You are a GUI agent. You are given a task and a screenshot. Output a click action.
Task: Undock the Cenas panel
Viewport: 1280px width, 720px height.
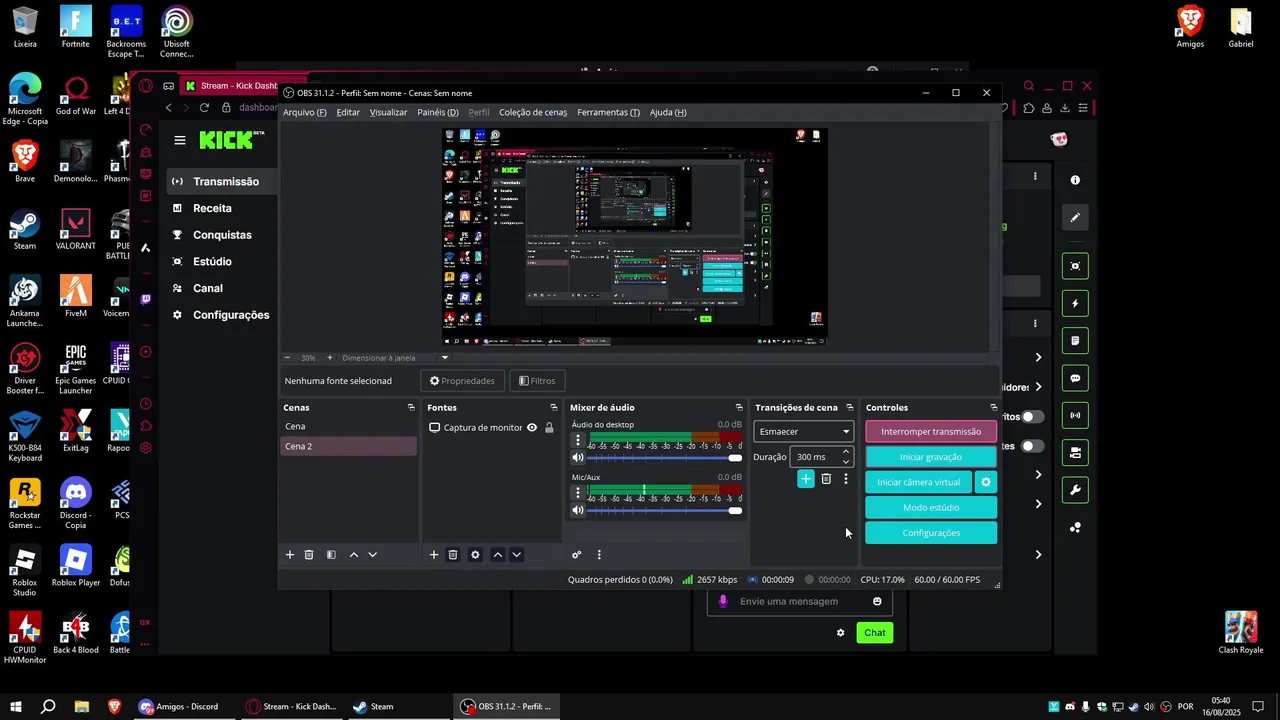point(411,407)
